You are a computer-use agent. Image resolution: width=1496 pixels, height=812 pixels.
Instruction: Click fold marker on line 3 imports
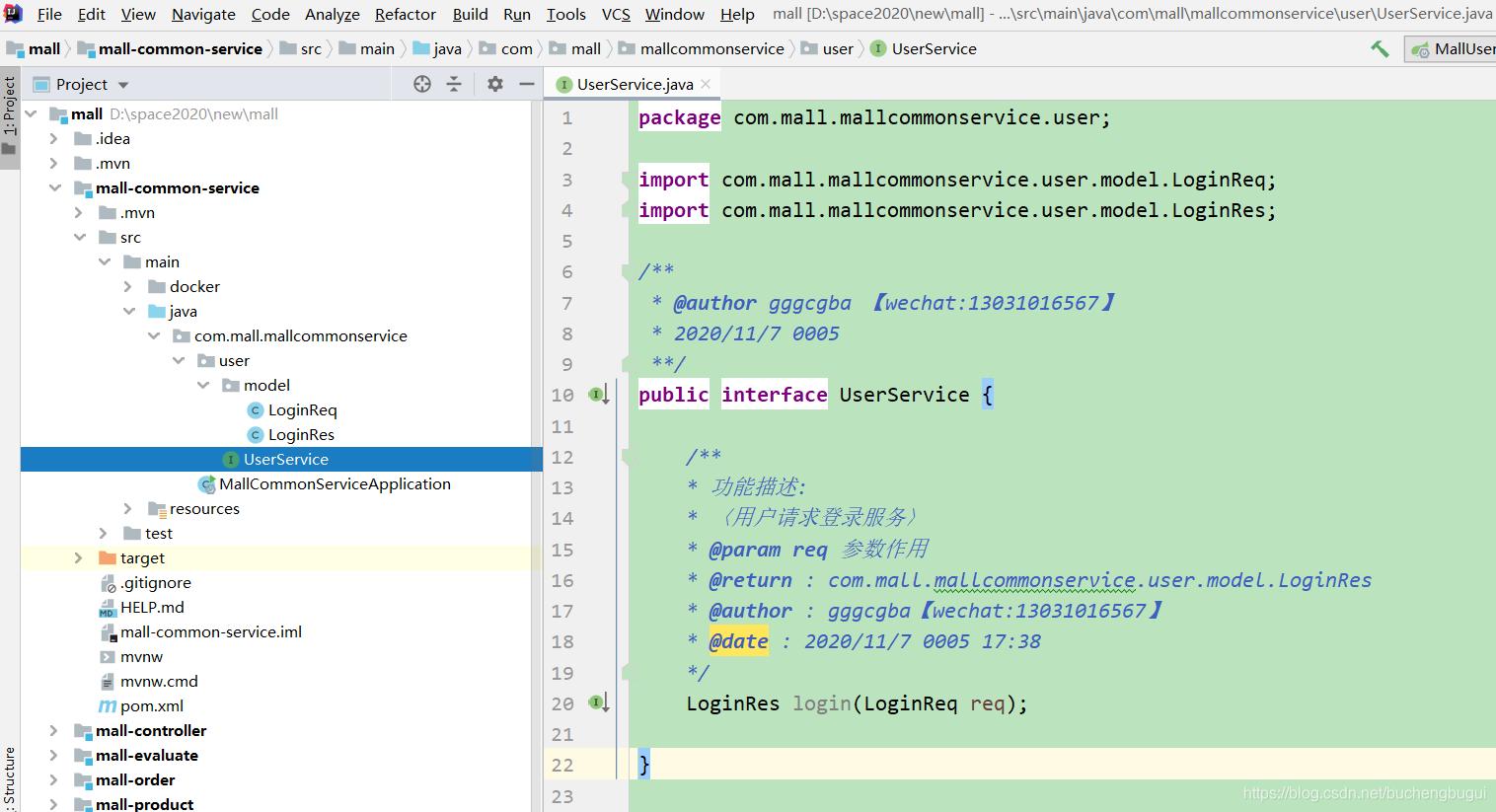click(626, 180)
